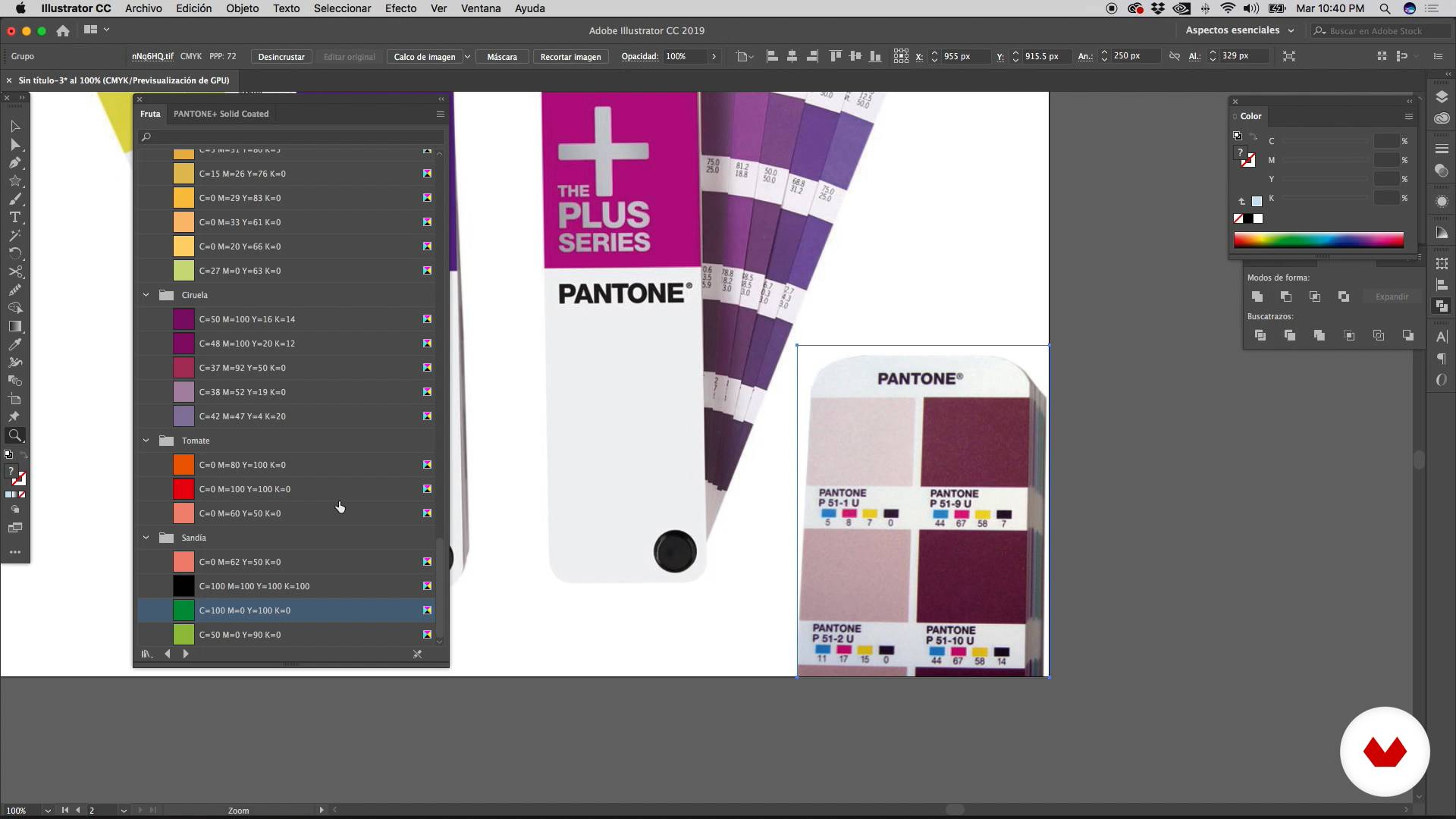
Task: Collapse the Tomate color group
Action: (146, 441)
